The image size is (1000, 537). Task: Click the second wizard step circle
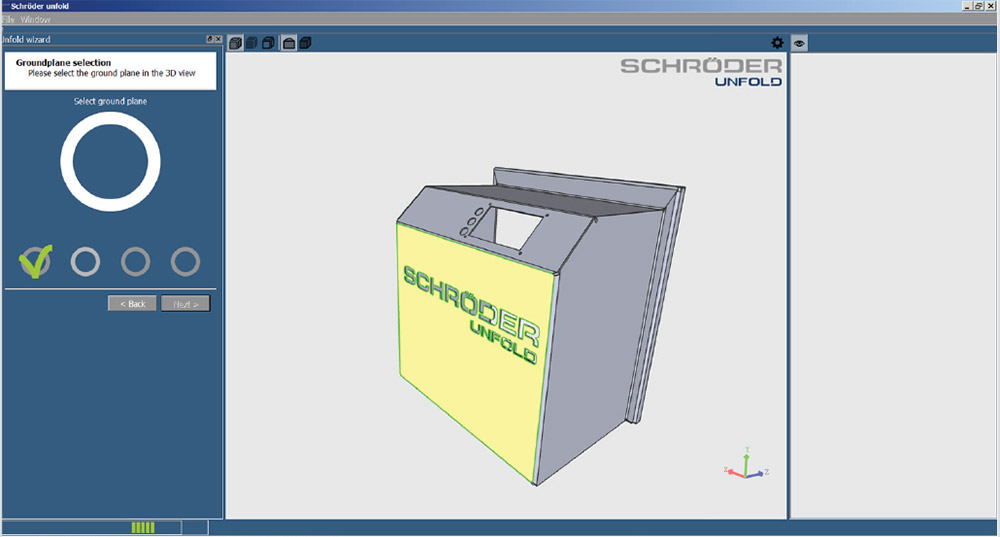[x=85, y=261]
